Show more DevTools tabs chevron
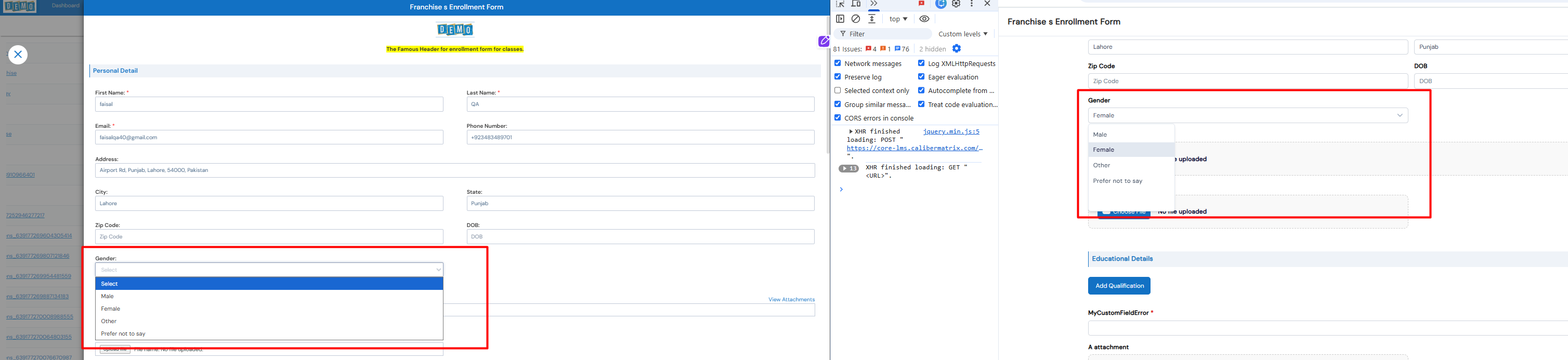 point(873,4)
